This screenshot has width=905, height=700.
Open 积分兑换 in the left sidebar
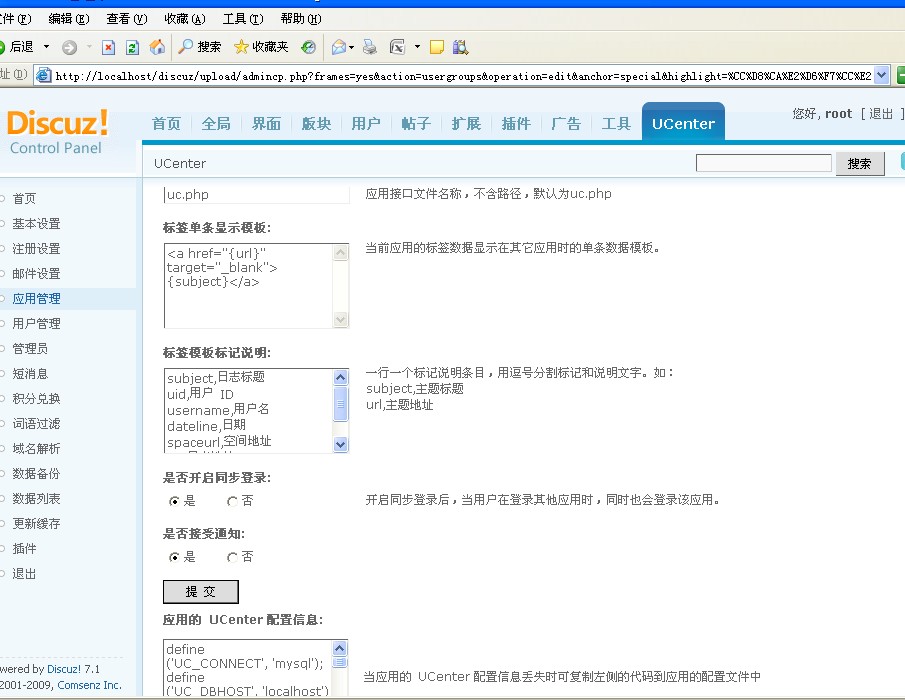click(x=36, y=399)
